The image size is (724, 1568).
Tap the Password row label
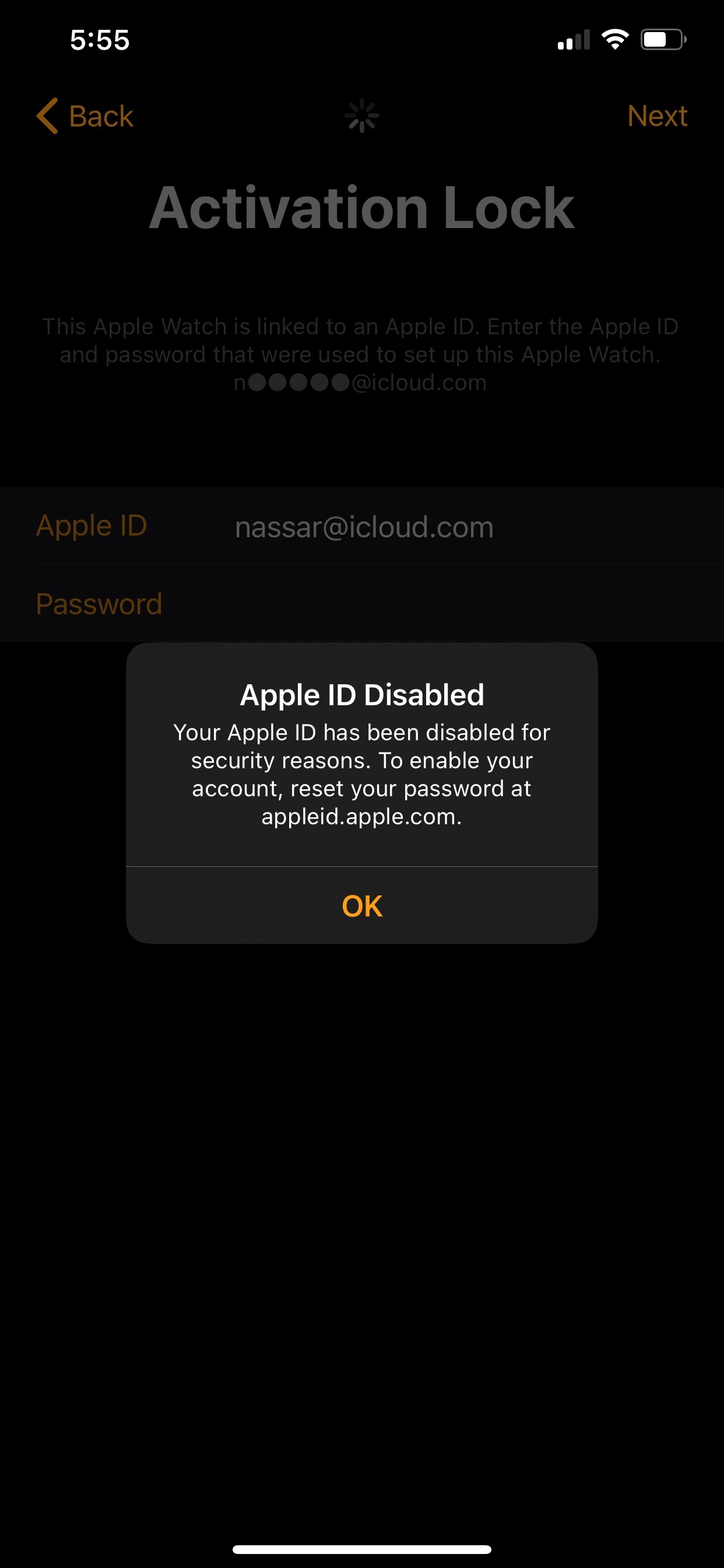tap(99, 604)
